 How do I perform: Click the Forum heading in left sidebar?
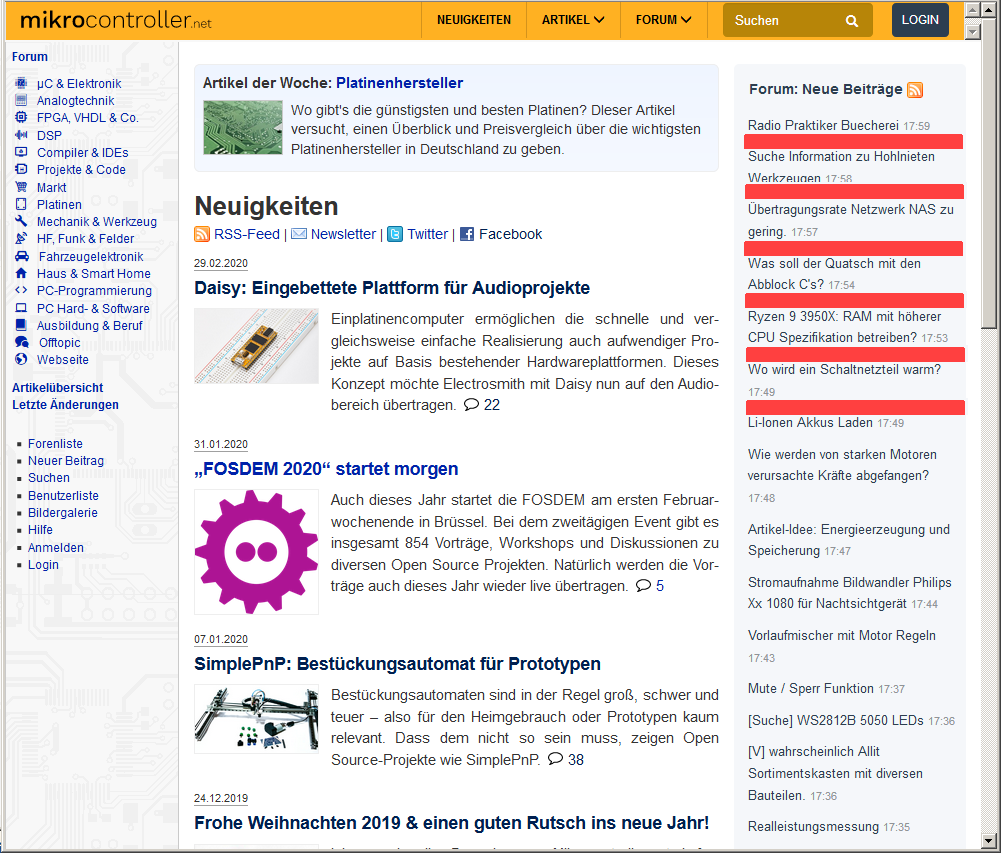pyautogui.click(x=29, y=57)
